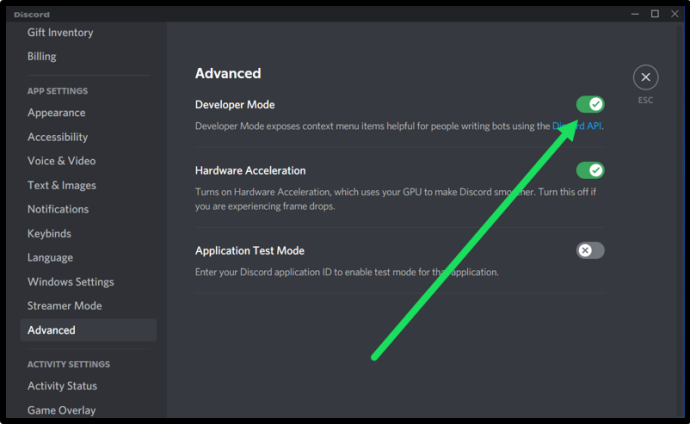Close settings with the ESC circle button
The width and height of the screenshot is (690, 424).
pyautogui.click(x=646, y=77)
